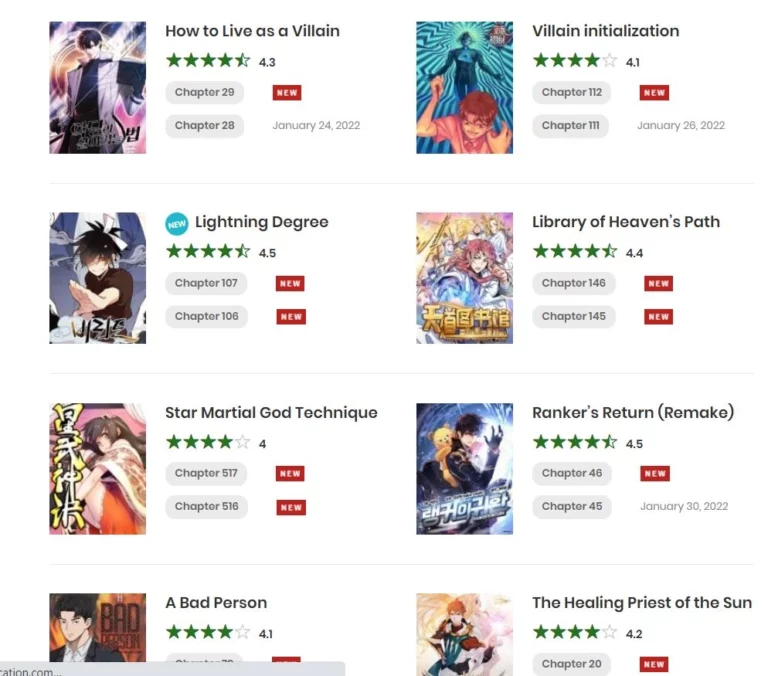The height and width of the screenshot is (676, 768).
Task: Open Chapter 45 of Ranker's Return
Action: click(x=572, y=507)
